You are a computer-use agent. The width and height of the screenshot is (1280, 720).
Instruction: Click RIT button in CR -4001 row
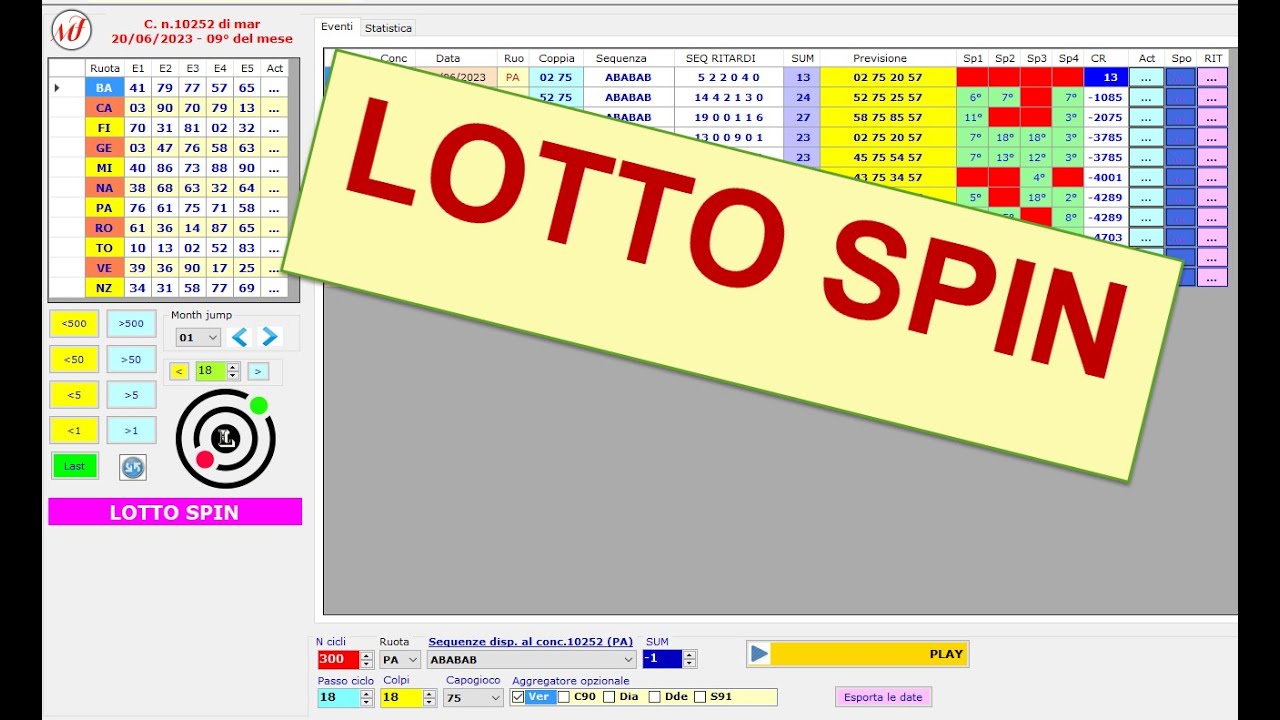(1213, 177)
